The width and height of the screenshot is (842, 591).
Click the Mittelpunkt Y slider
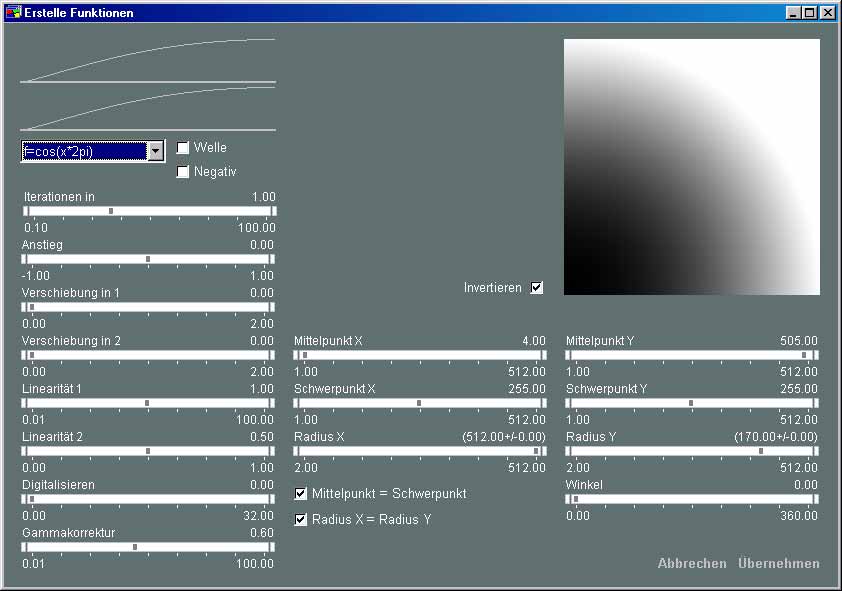click(692, 355)
